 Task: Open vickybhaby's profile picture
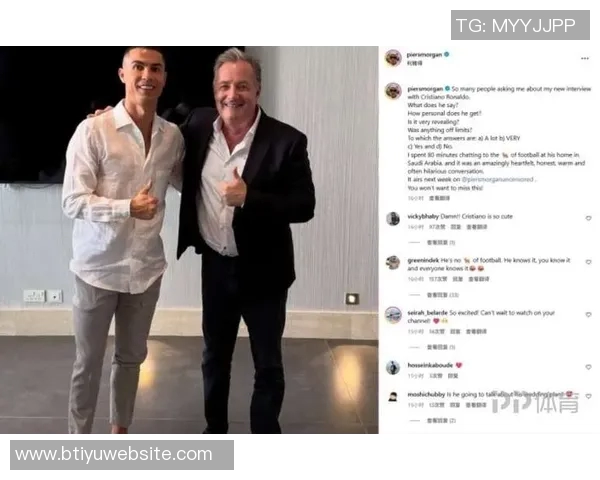click(393, 219)
